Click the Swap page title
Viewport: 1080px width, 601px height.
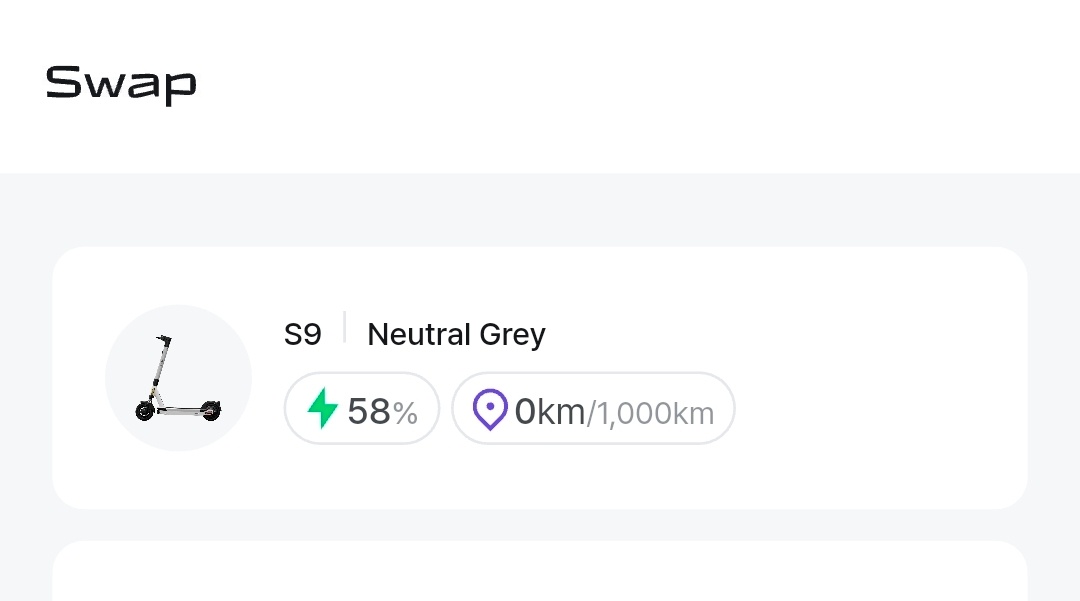[121, 83]
